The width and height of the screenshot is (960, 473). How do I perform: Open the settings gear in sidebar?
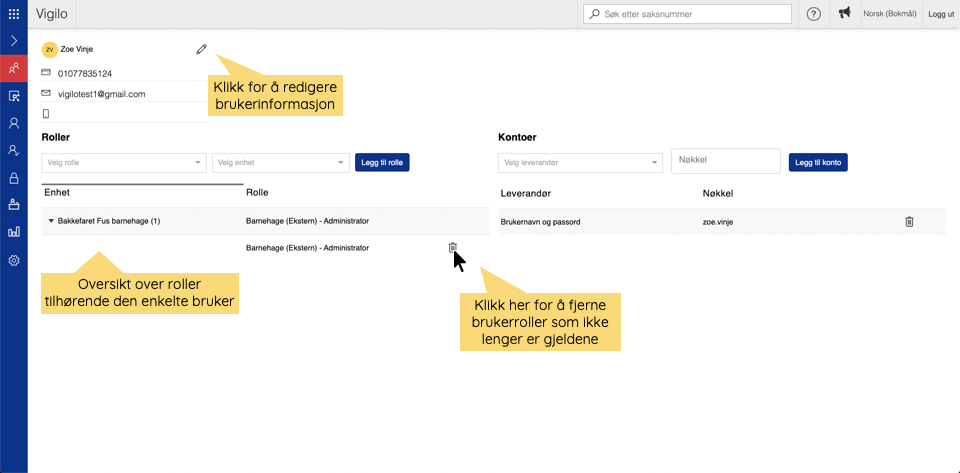[x=14, y=260]
